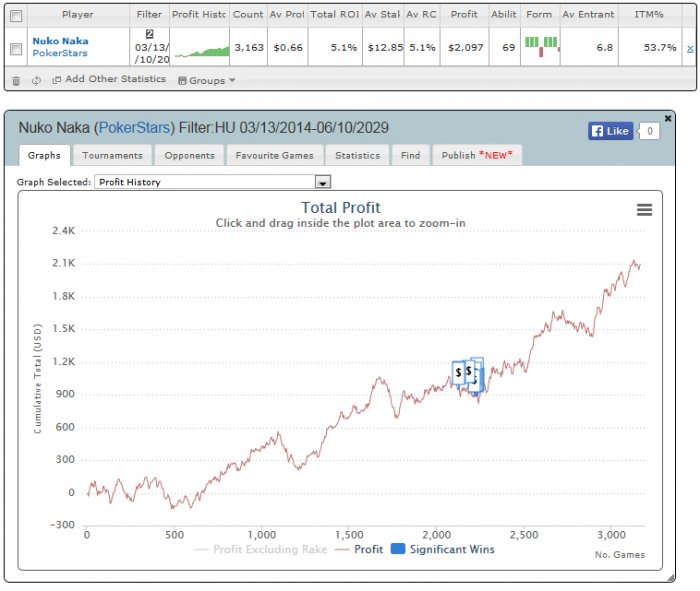Click the Filter column header
This screenshot has width=700, height=591.
point(149,15)
